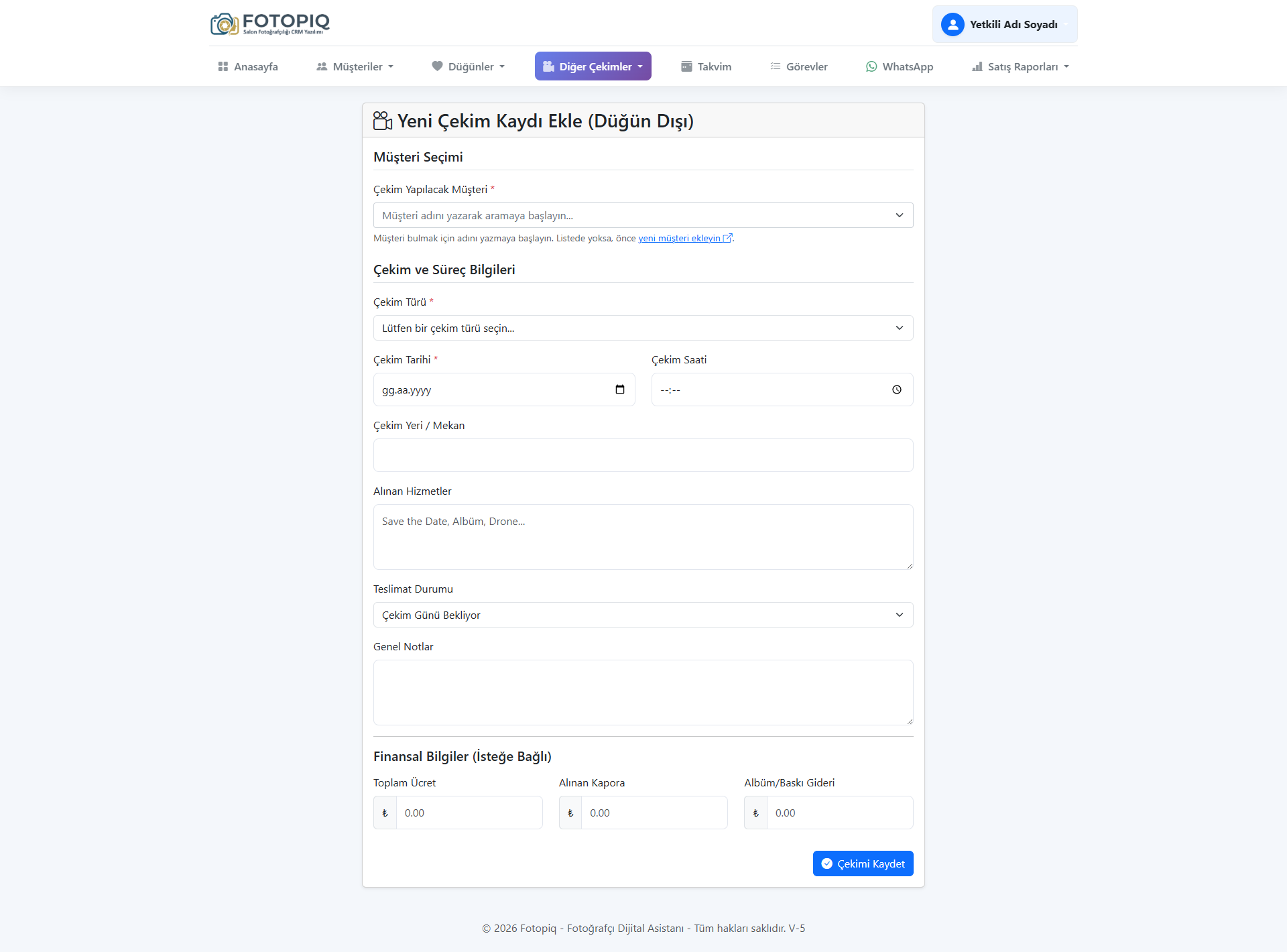Viewport: 1287px width, 952px height.
Task: Open the Düğünler menu
Action: point(469,66)
